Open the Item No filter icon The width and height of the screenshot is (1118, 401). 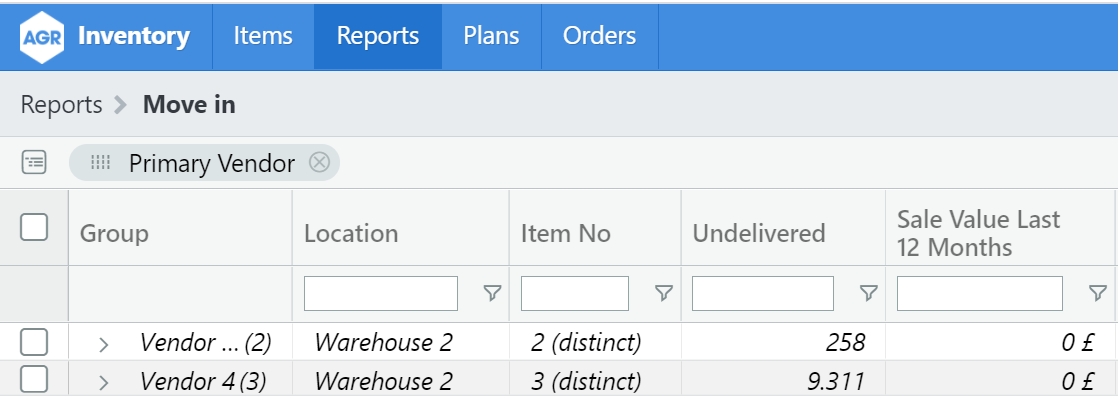click(663, 293)
